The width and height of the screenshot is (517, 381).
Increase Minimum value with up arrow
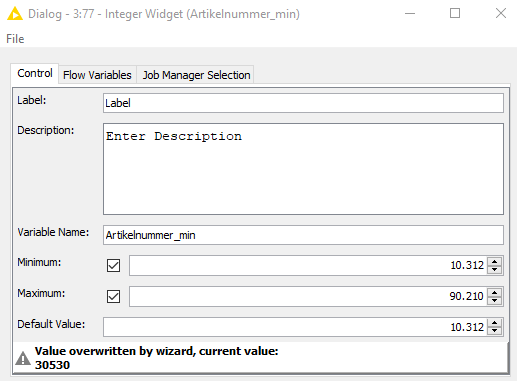coord(495,261)
